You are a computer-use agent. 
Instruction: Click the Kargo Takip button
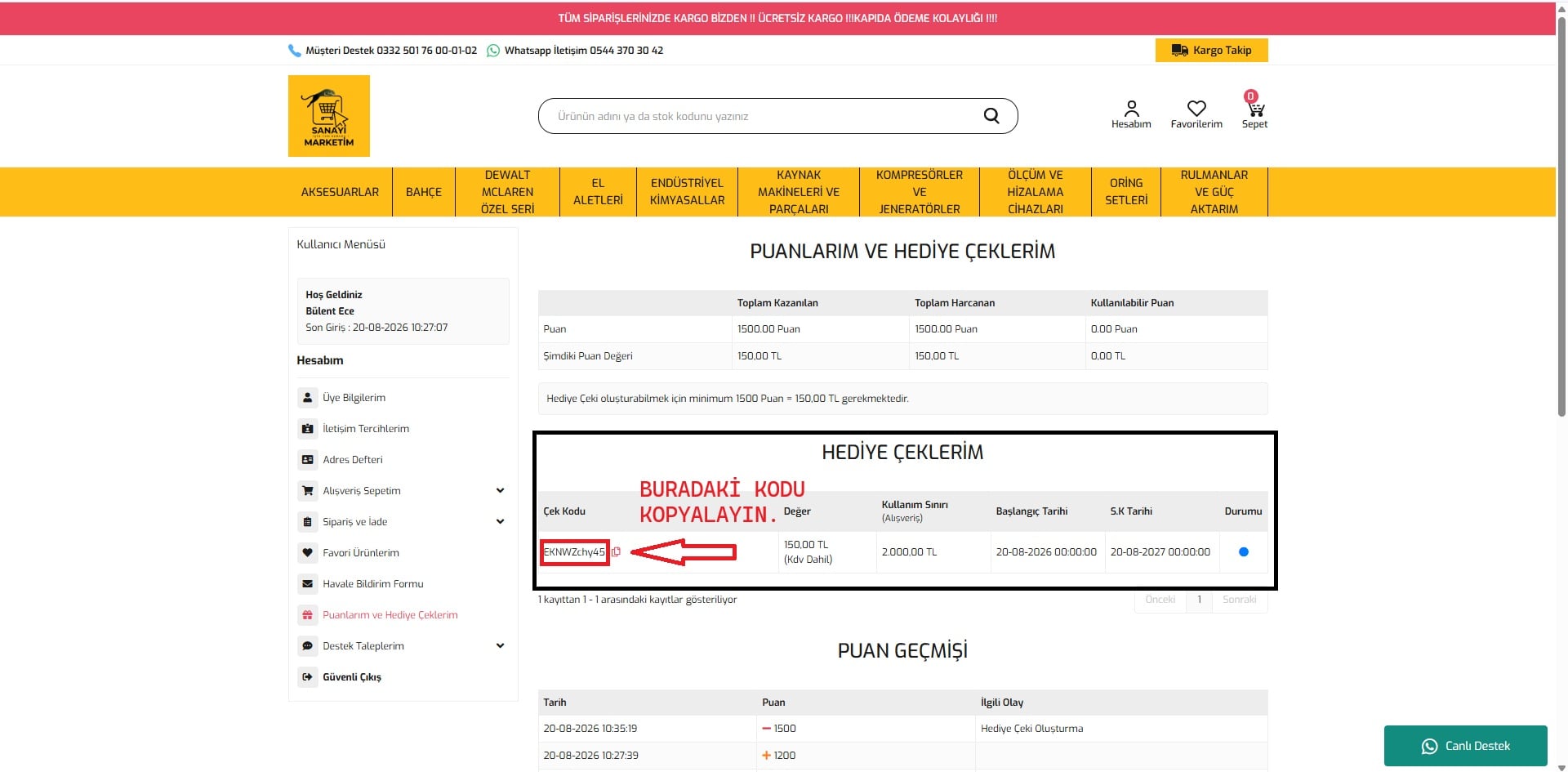[x=1211, y=51]
